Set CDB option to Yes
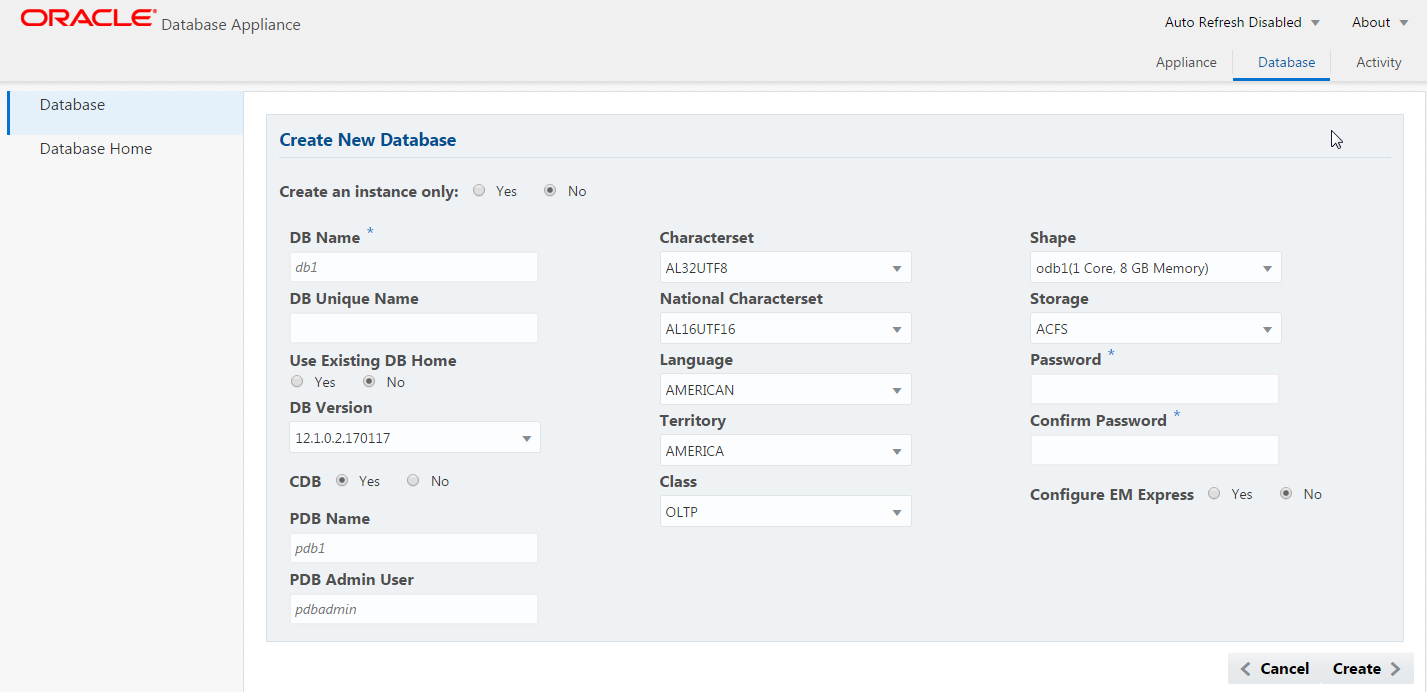 [x=342, y=481]
